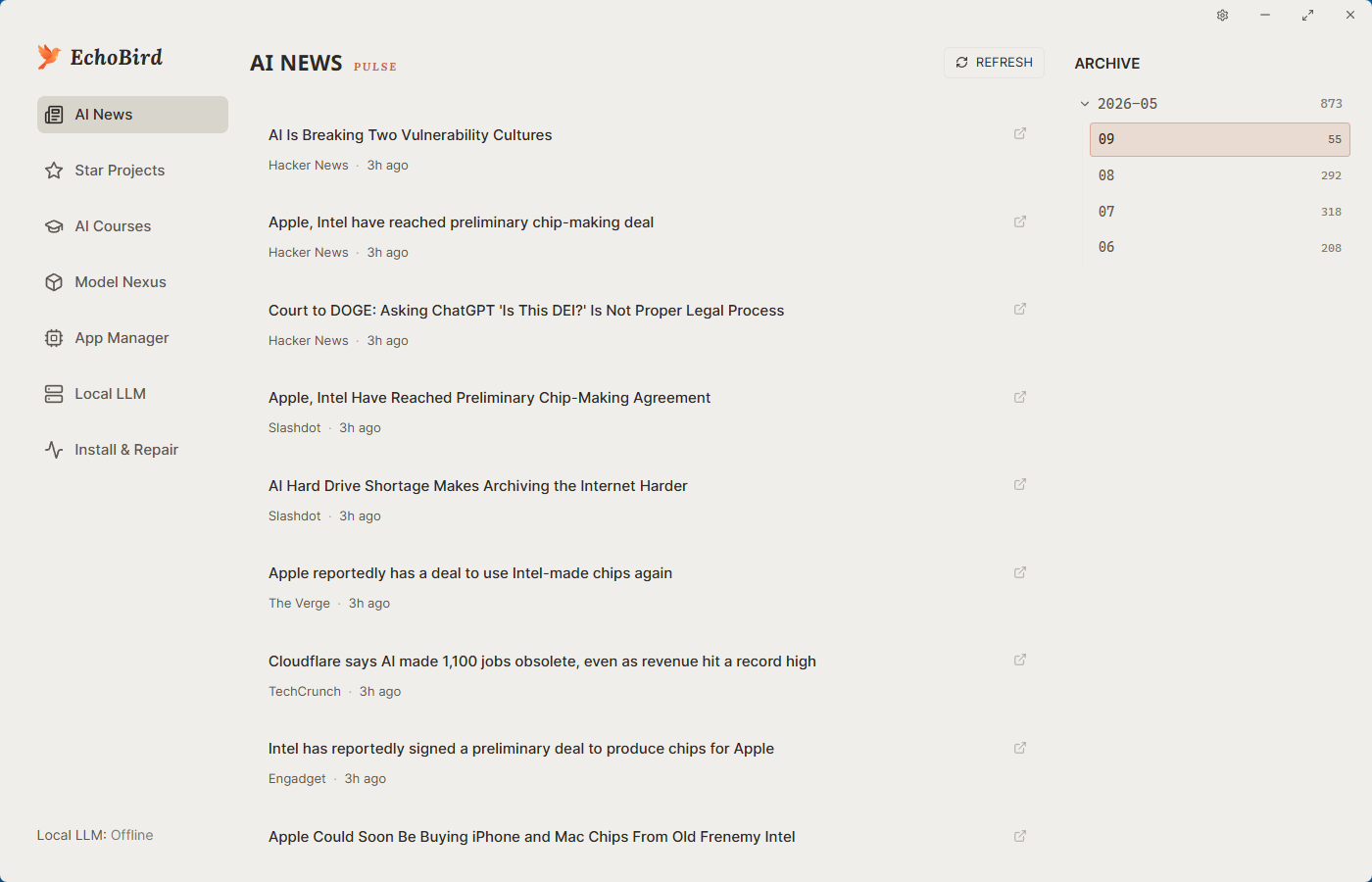
Task: Open 'Intel has reported signed a preliminary deal' headline
Action: [521, 749]
